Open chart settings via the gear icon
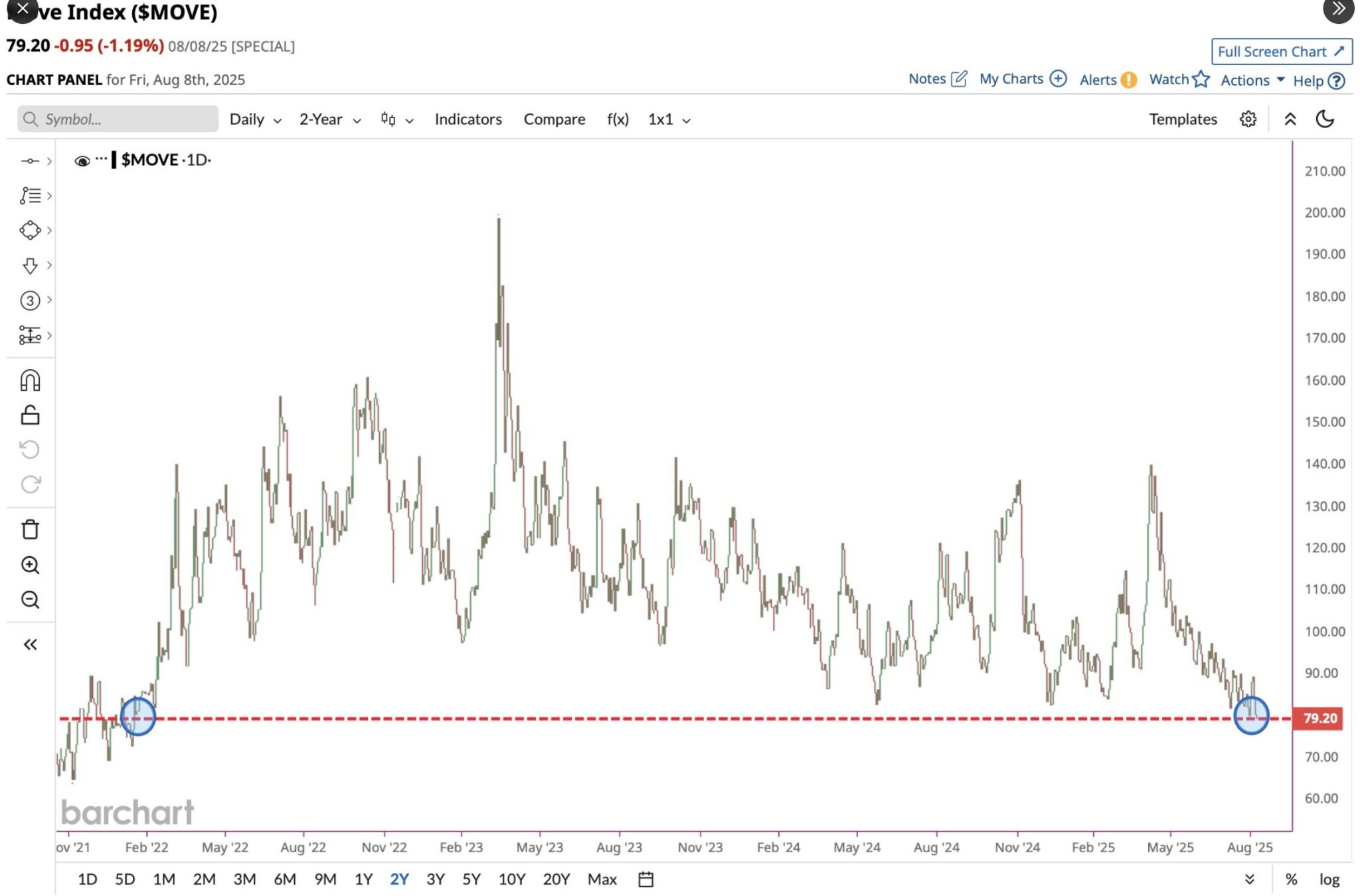This screenshot has height=896, width=1360. tap(1248, 119)
